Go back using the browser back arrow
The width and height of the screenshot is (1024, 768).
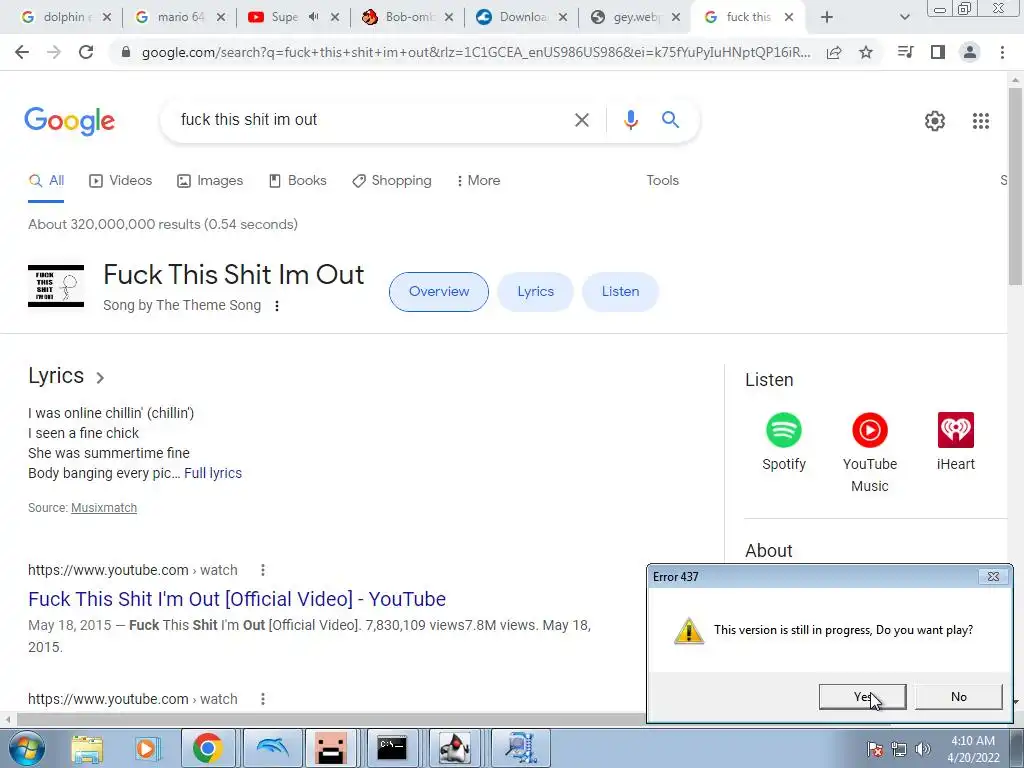point(22,52)
